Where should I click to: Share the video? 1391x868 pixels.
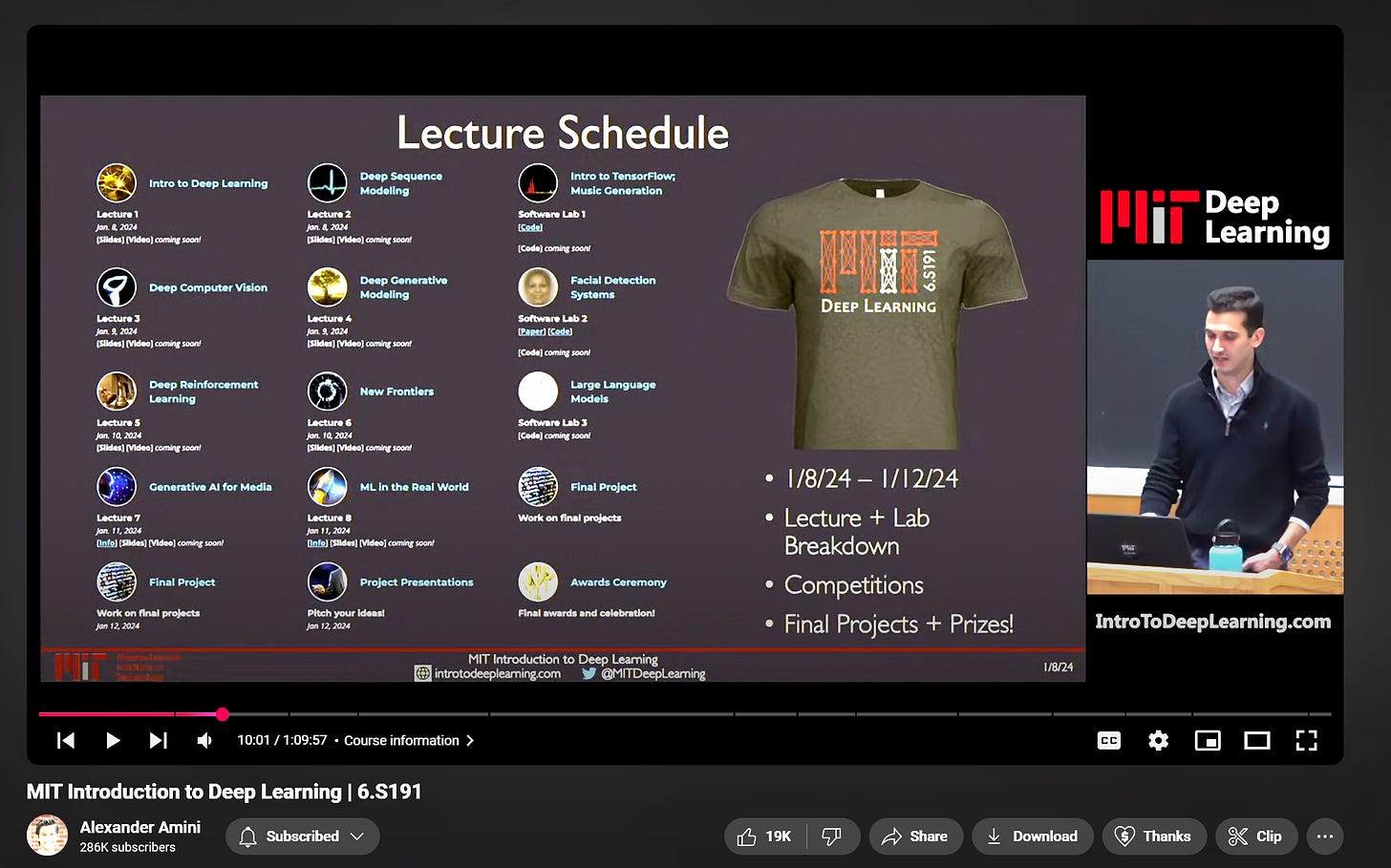[x=914, y=836]
